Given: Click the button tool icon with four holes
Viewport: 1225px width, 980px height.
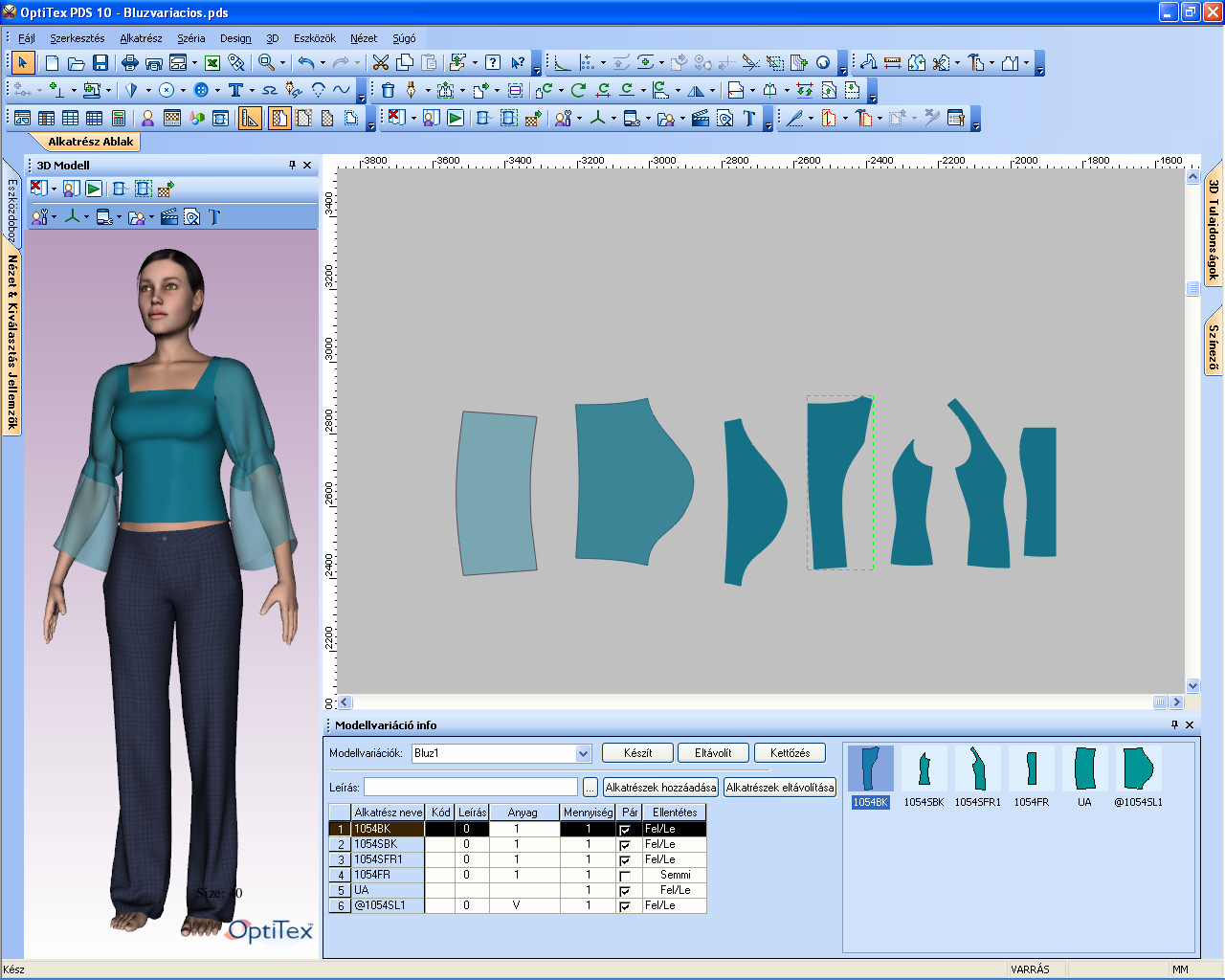Looking at the screenshot, I should [x=201, y=90].
